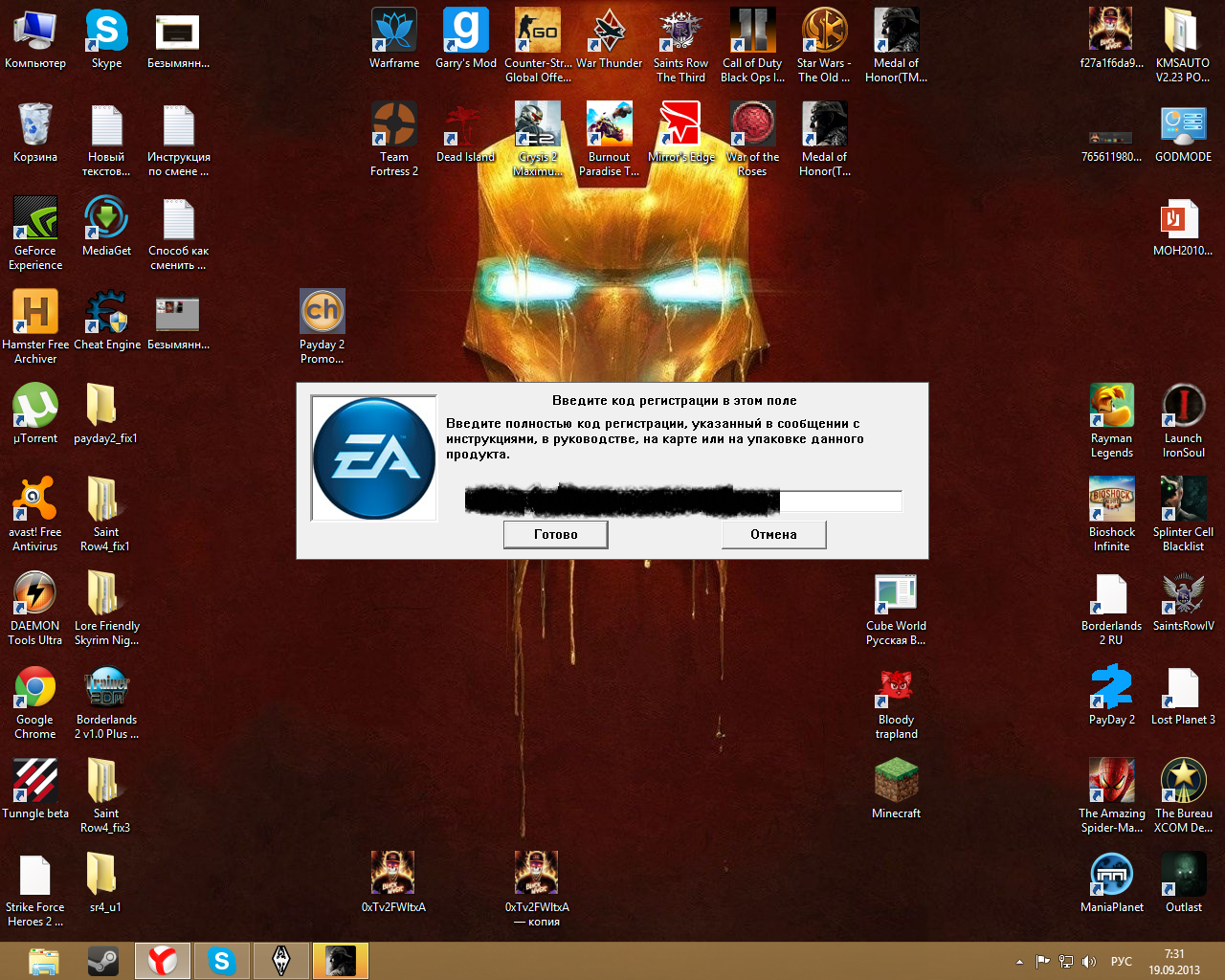Open Компьютер desktop icon
The height and width of the screenshot is (980, 1225).
pyautogui.click(x=35, y=39)
